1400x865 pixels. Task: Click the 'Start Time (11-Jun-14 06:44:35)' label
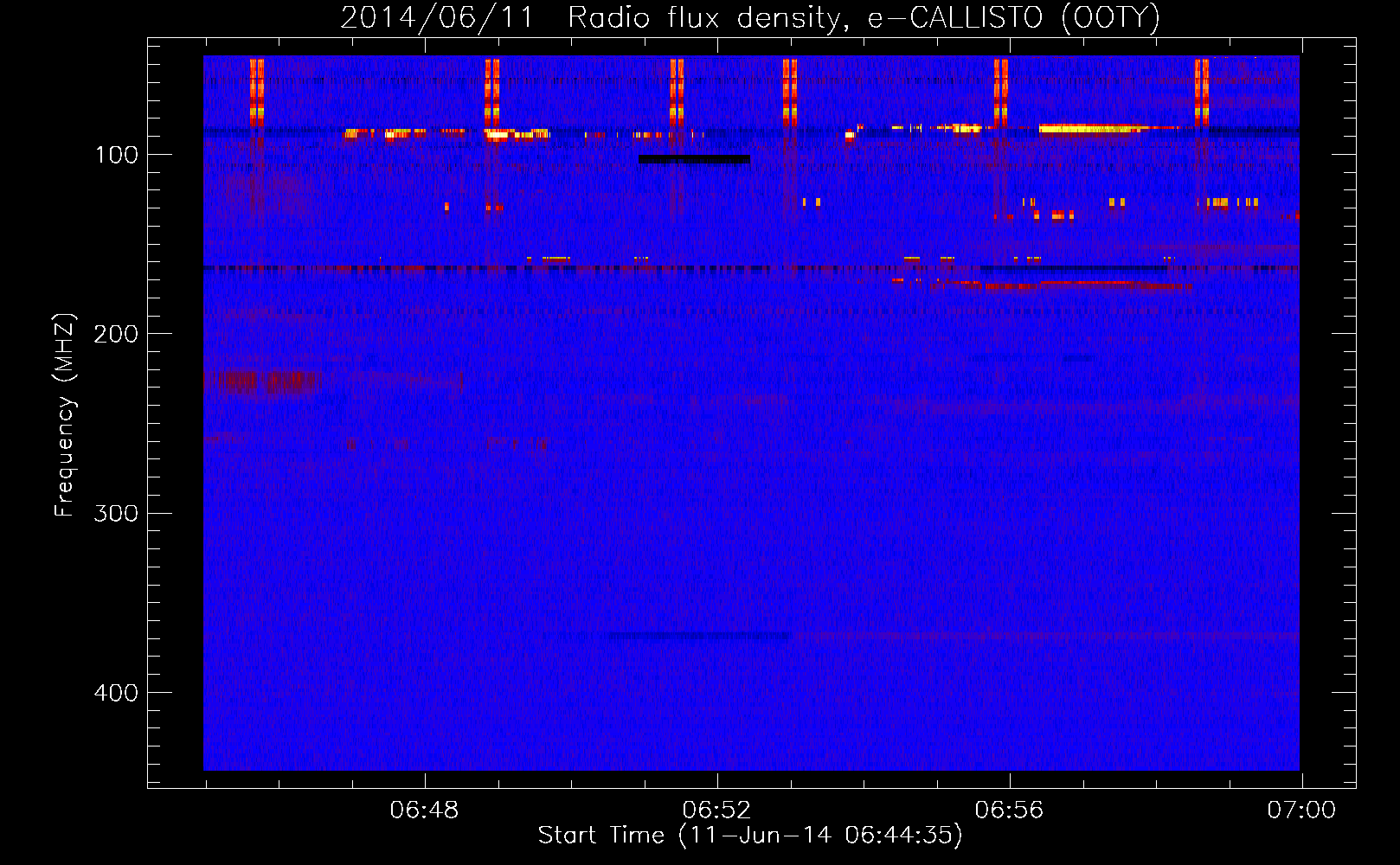point(750,836)
